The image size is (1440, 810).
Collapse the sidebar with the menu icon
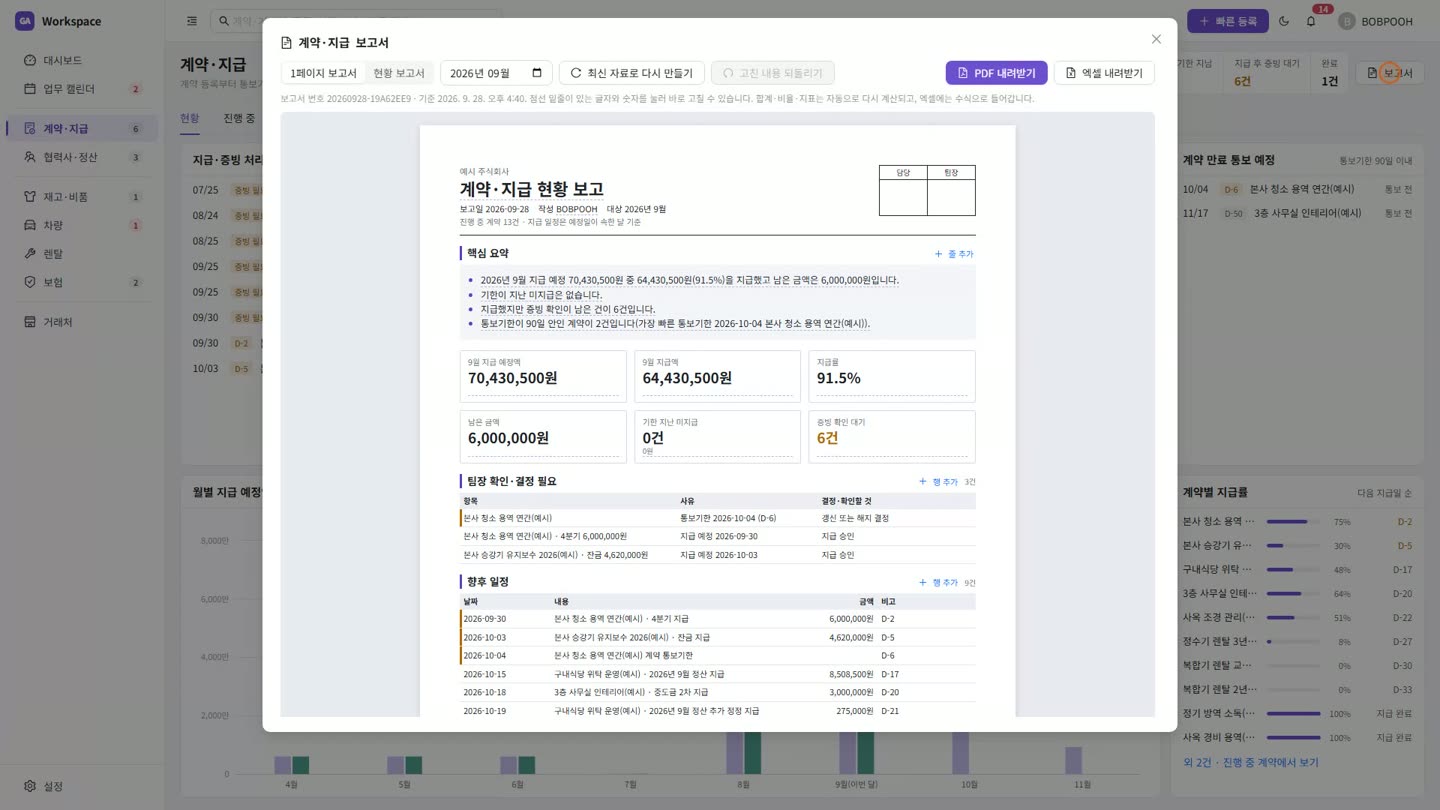click(192, 21)
